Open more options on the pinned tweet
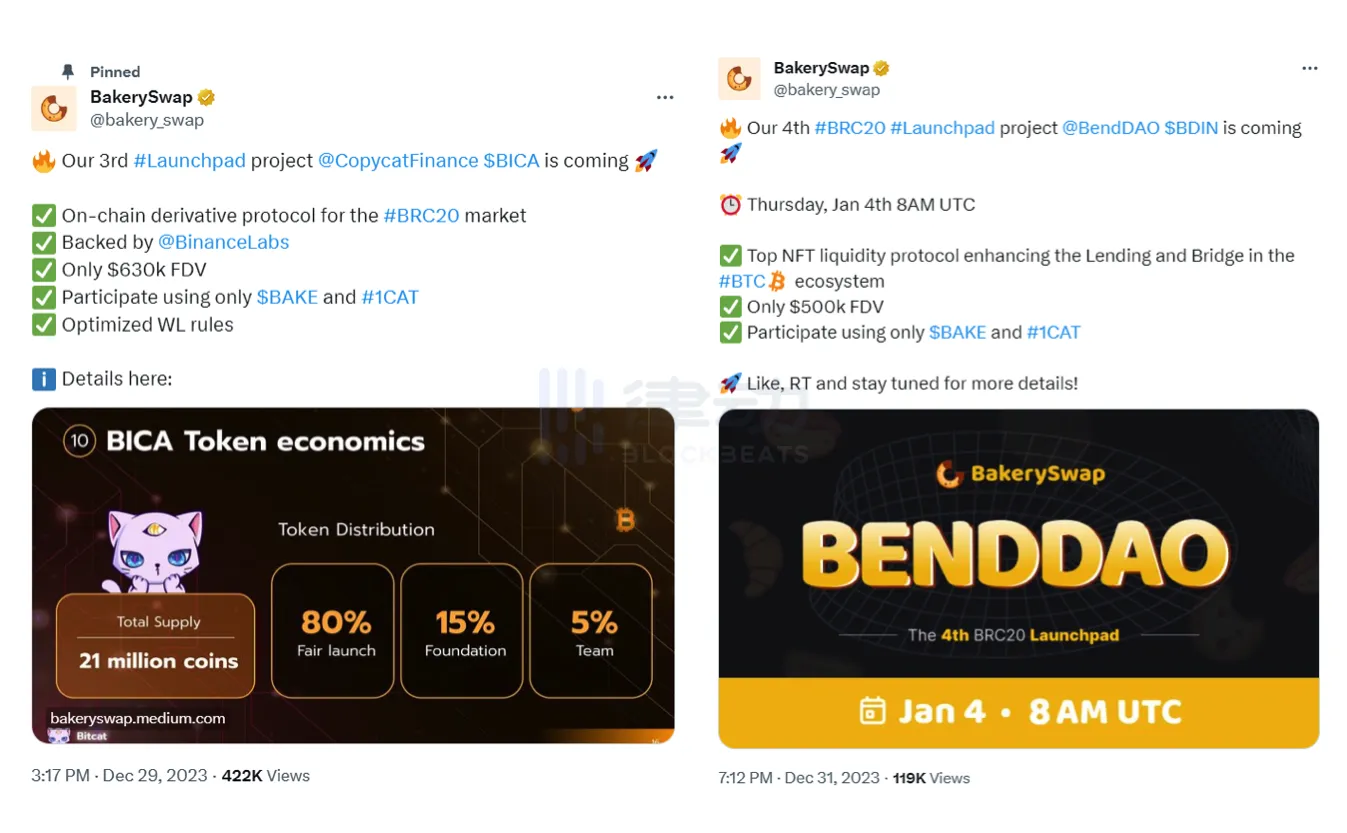 665,98
